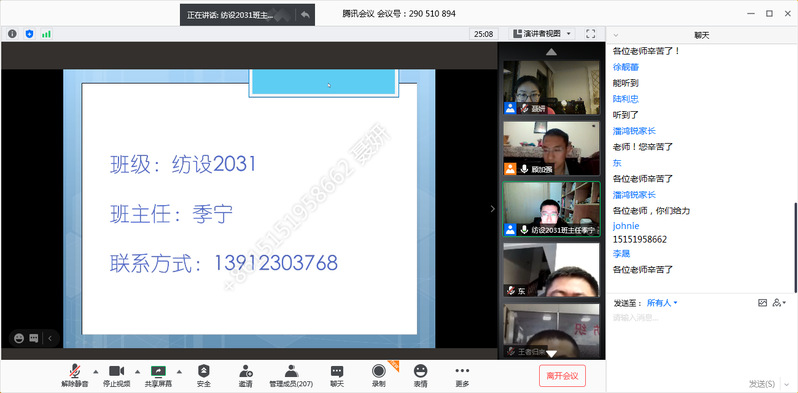Screen dimensions: 798x393
Task: Show earlier participants with the up arrow
Action: click(x=551, y=51)
